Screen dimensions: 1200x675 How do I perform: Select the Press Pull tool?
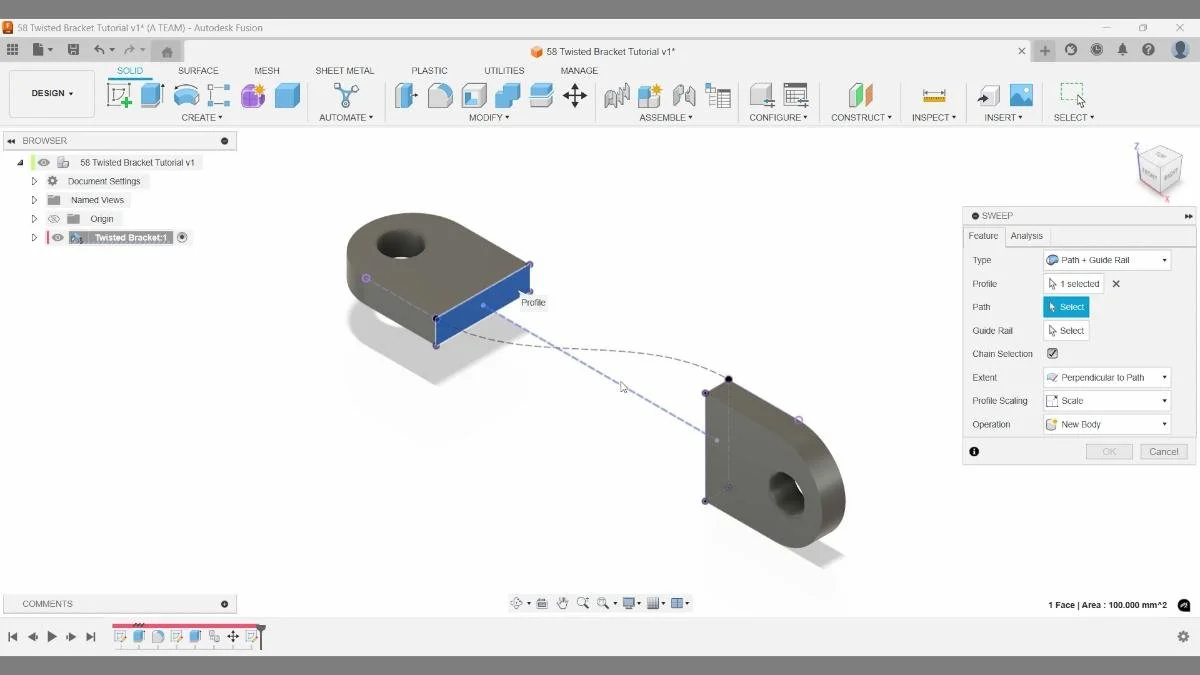point(406,95)
